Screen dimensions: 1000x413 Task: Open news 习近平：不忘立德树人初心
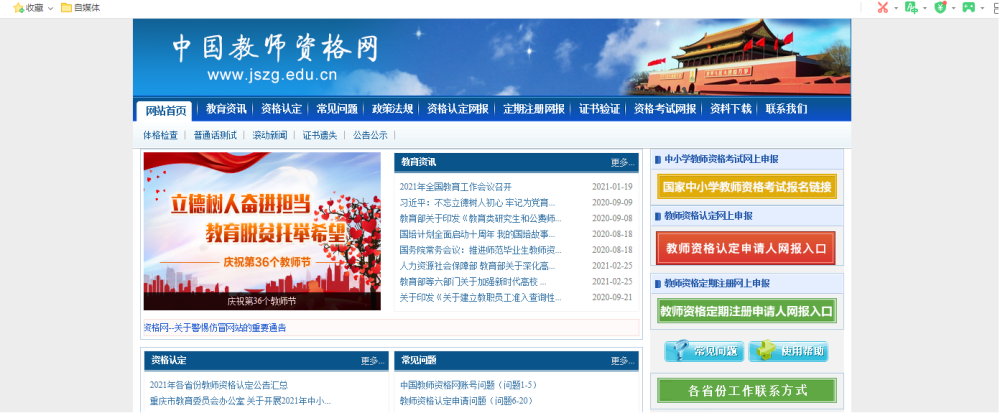pyautogui.click(x=477, y=203)
